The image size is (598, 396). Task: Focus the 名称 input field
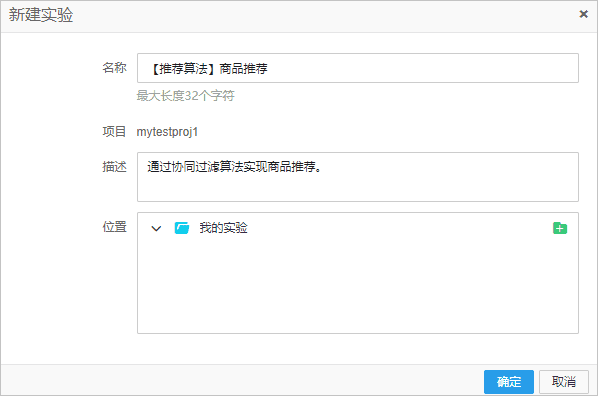point(358,68)
